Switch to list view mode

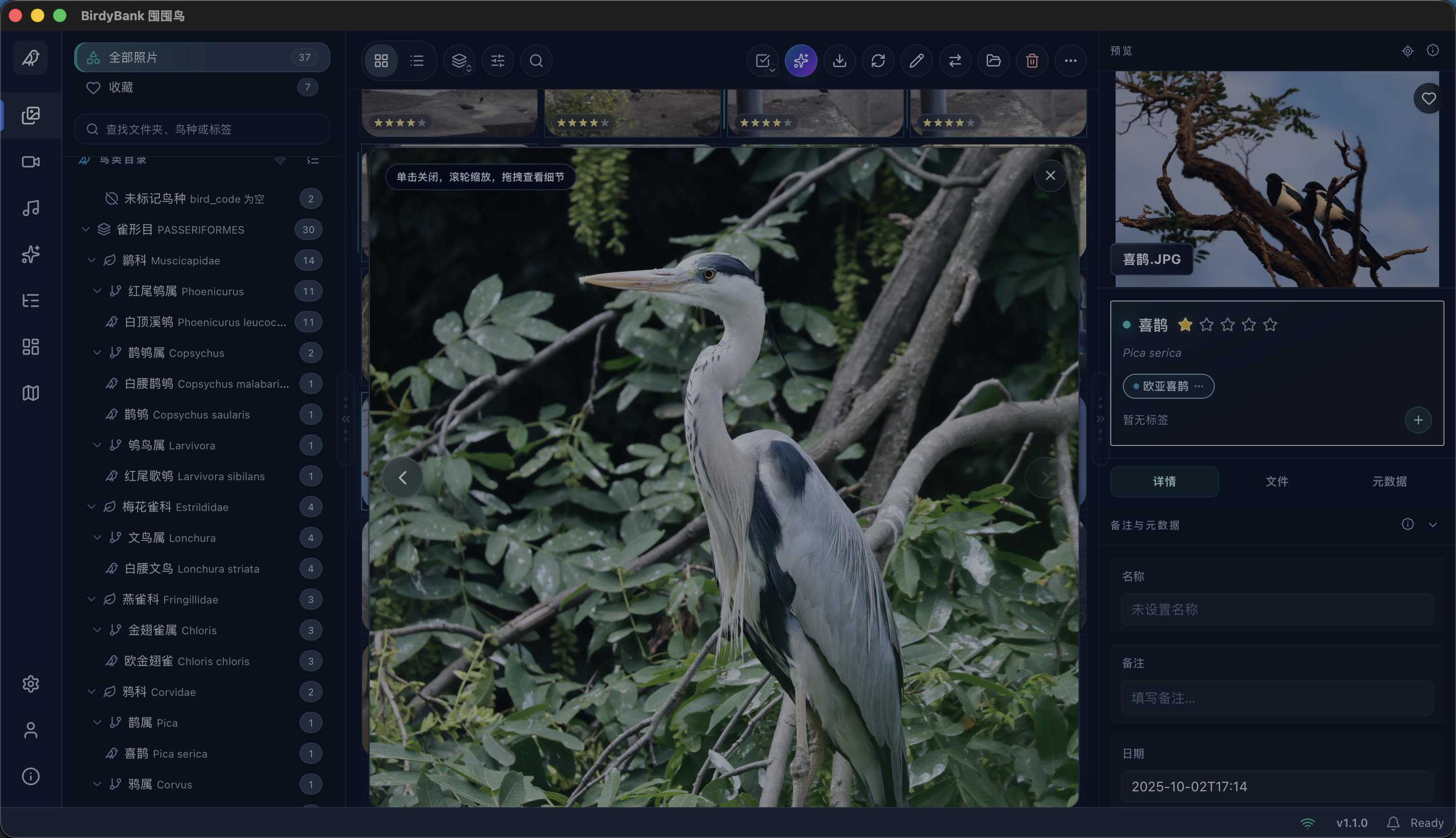[417, 60]
